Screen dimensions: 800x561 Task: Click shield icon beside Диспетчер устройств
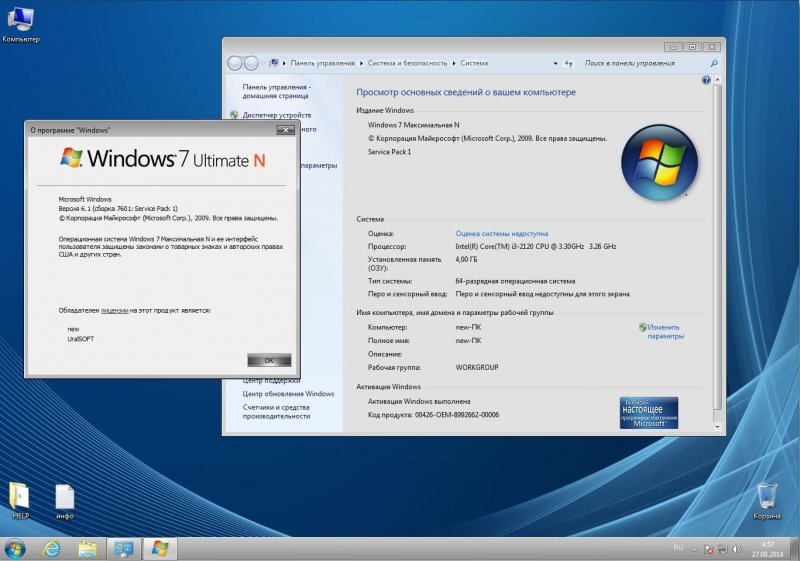pyautogui.click(x=234, y=115)
